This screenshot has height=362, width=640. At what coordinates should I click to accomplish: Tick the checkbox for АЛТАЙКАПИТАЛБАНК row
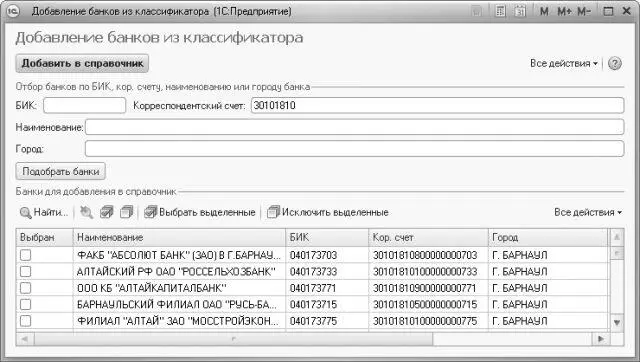25,288
